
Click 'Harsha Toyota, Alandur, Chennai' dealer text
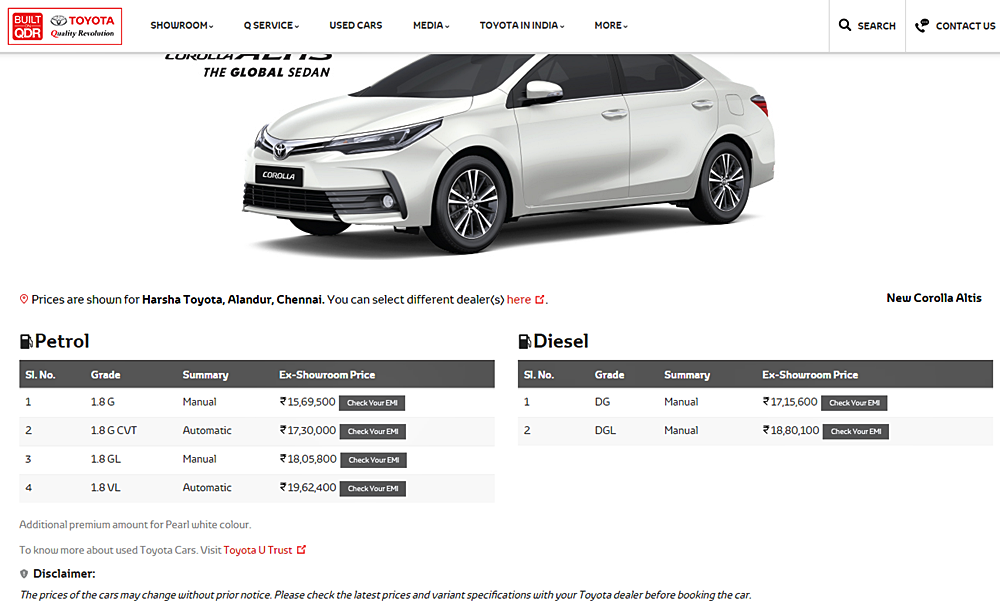click(x=233, y=300)
